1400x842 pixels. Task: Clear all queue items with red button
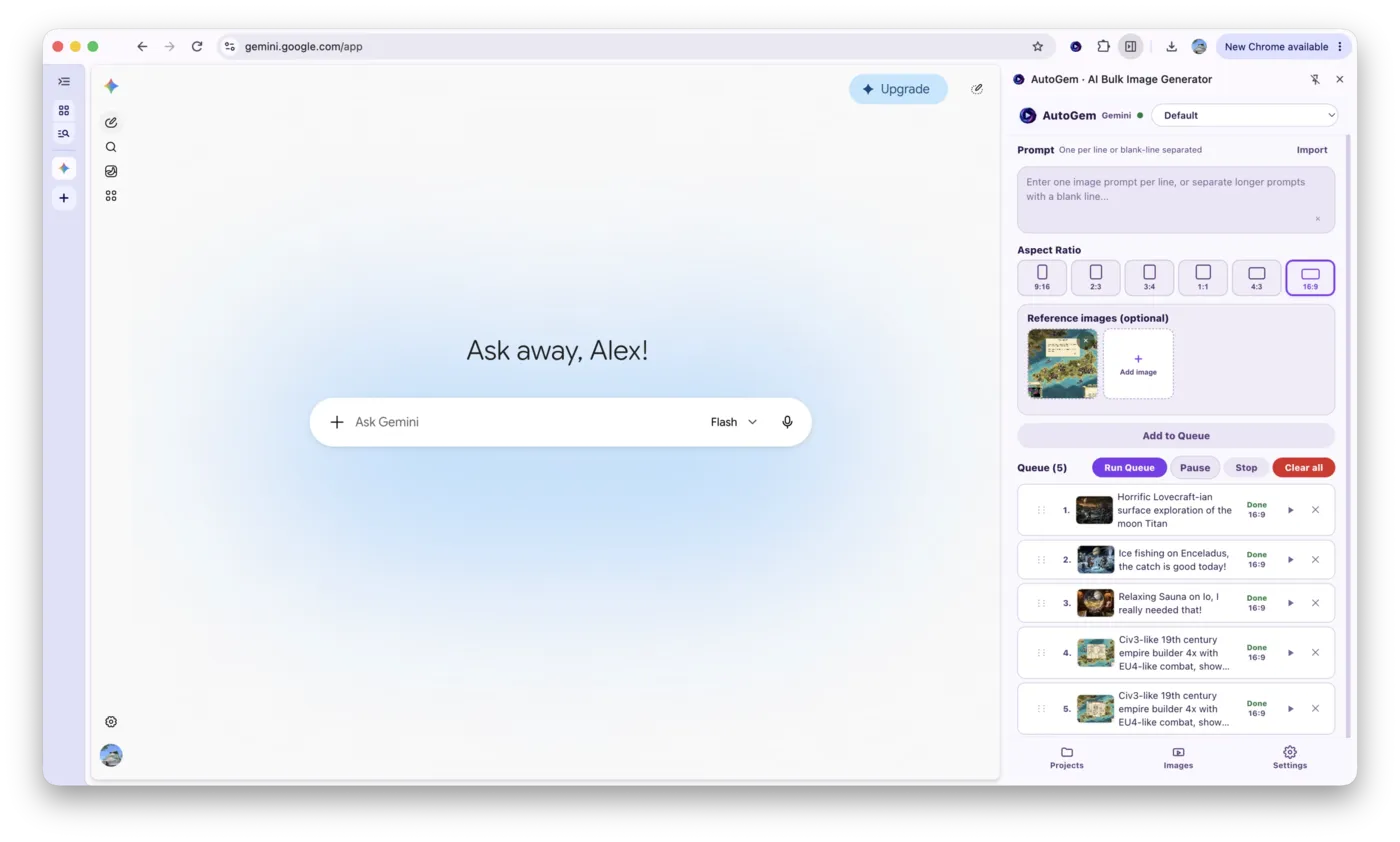pos(1303,467)
